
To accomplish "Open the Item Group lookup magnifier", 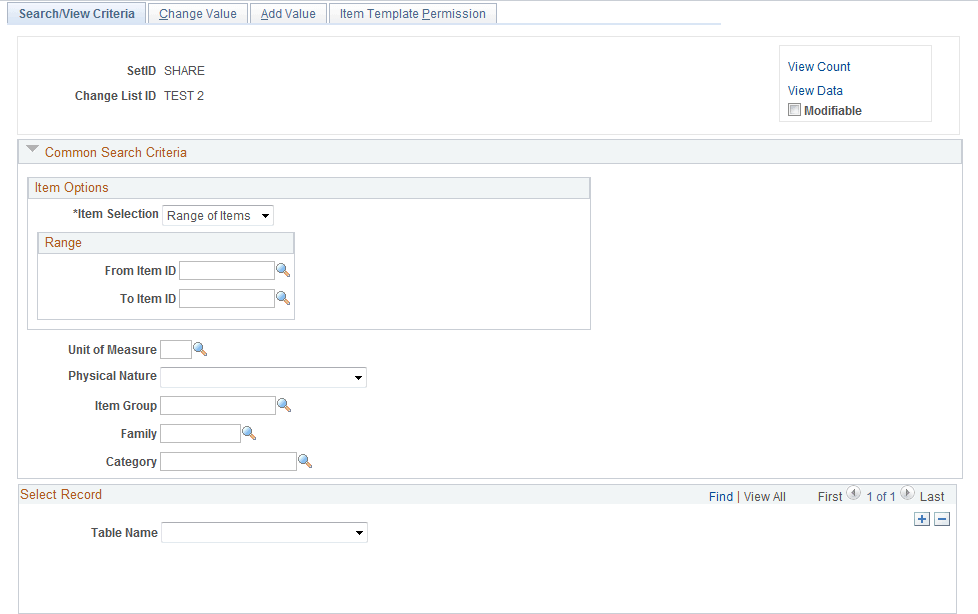I will [283, 404].
